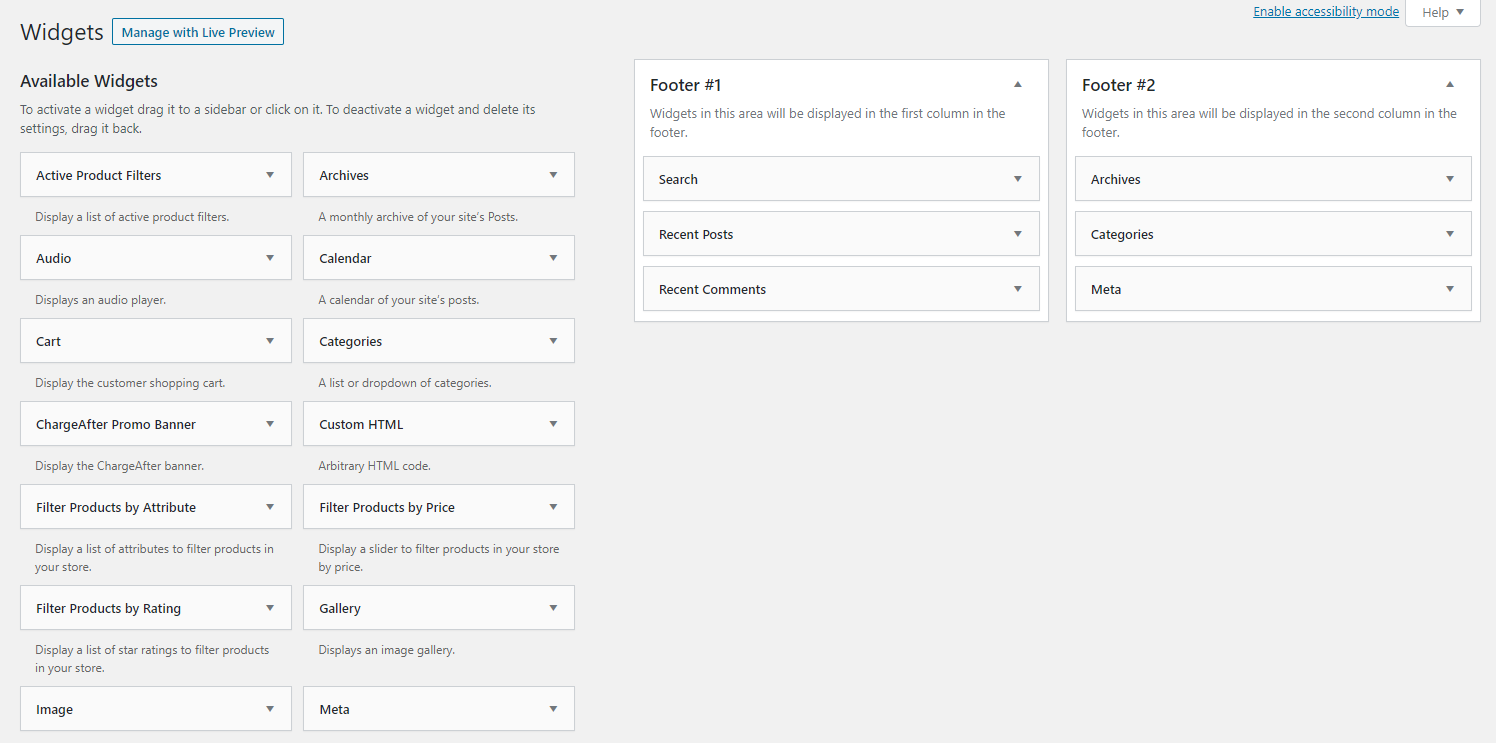
Task: Expand the Active Product Filters widget arrow
Action: pos(270,175)
